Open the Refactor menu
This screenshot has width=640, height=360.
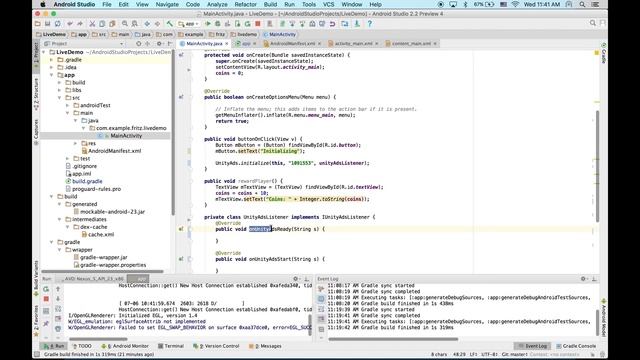pyautogui.click(x=245, y=4)
